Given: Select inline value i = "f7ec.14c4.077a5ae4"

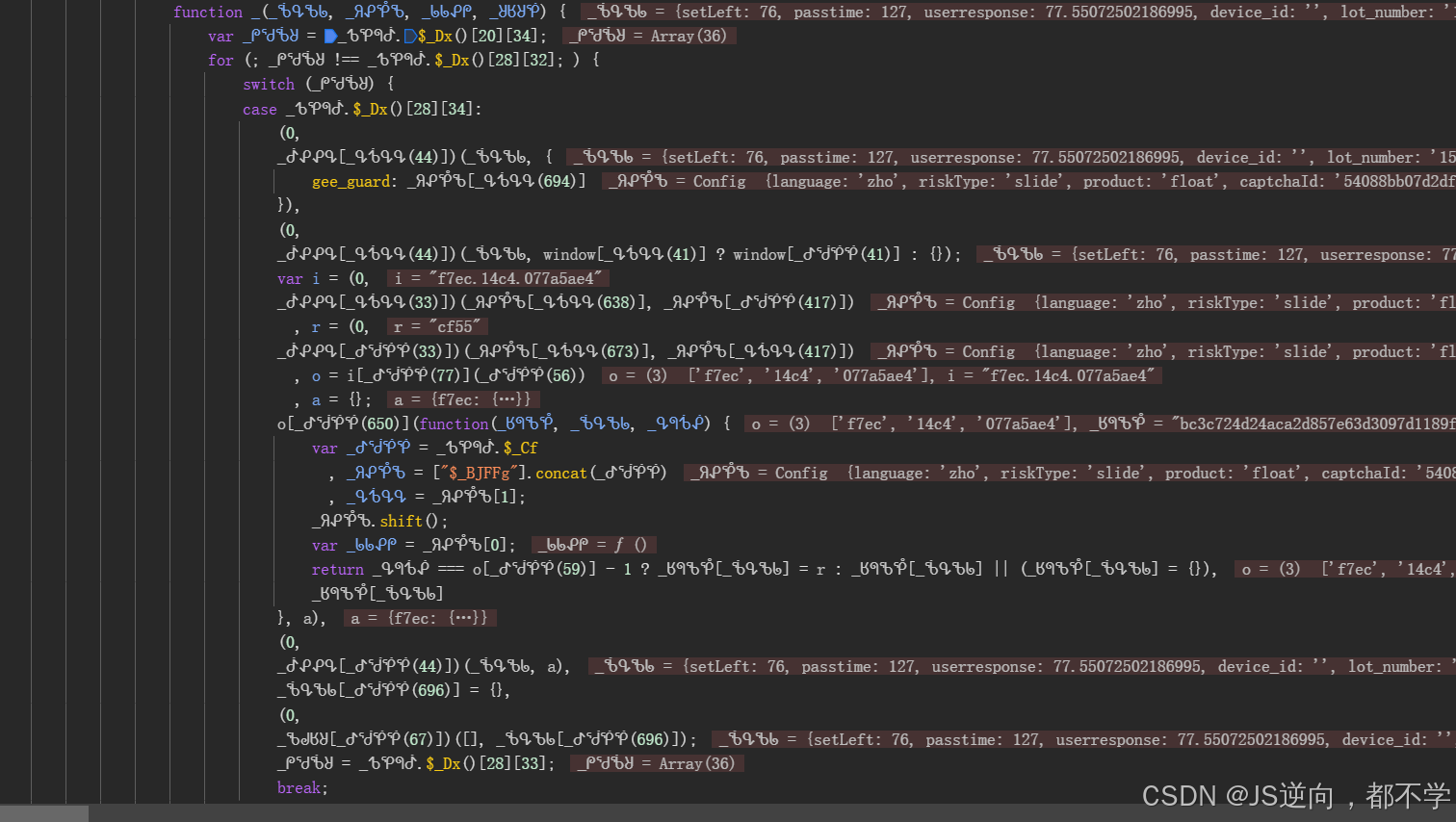Looking at the screenshot, I should (498, 278).
